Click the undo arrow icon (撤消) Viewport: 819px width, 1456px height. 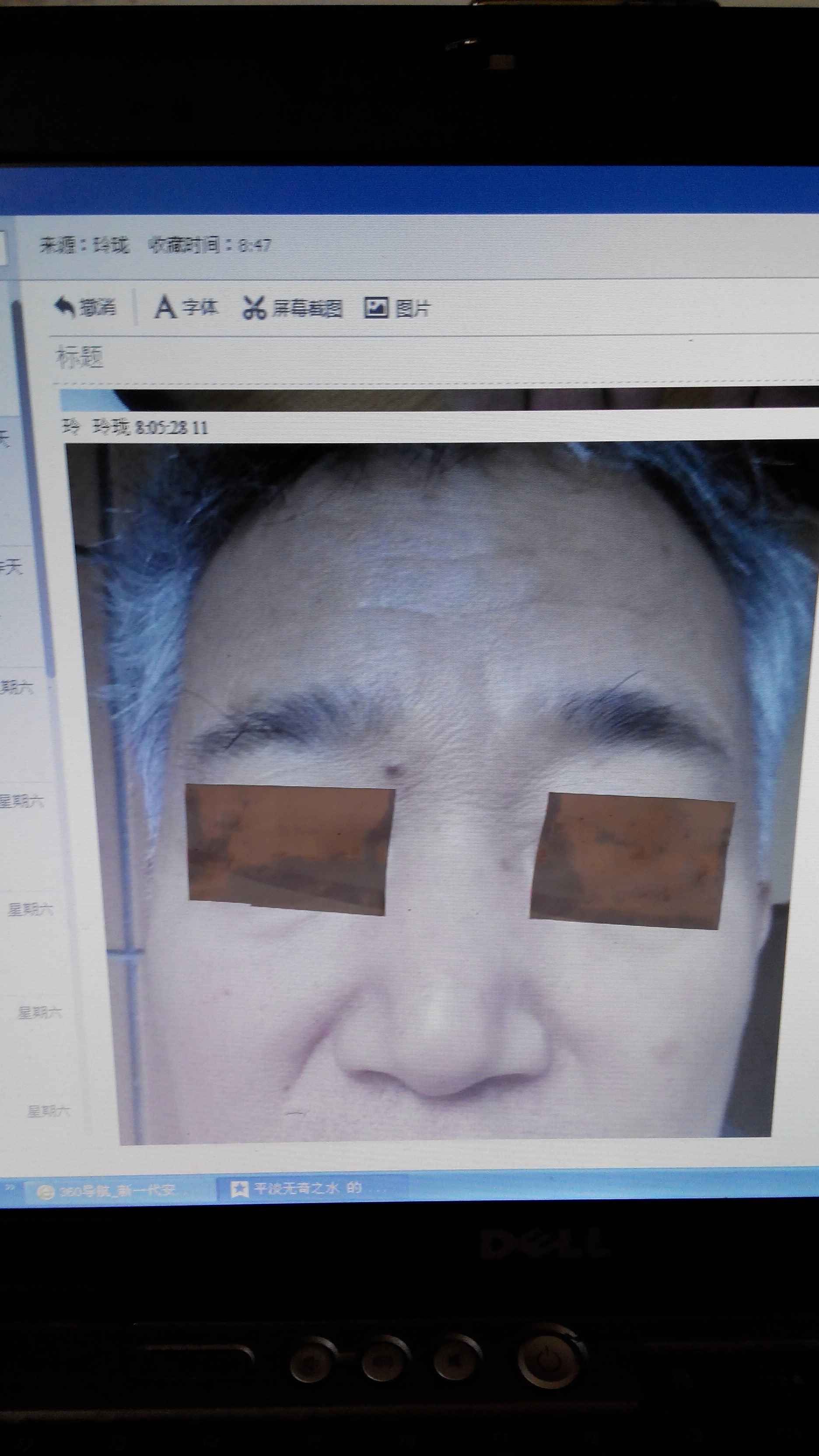64,308
